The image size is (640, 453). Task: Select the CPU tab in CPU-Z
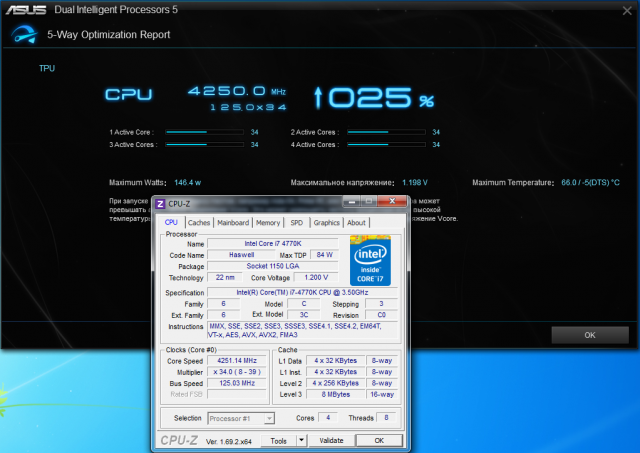(171, 222)
